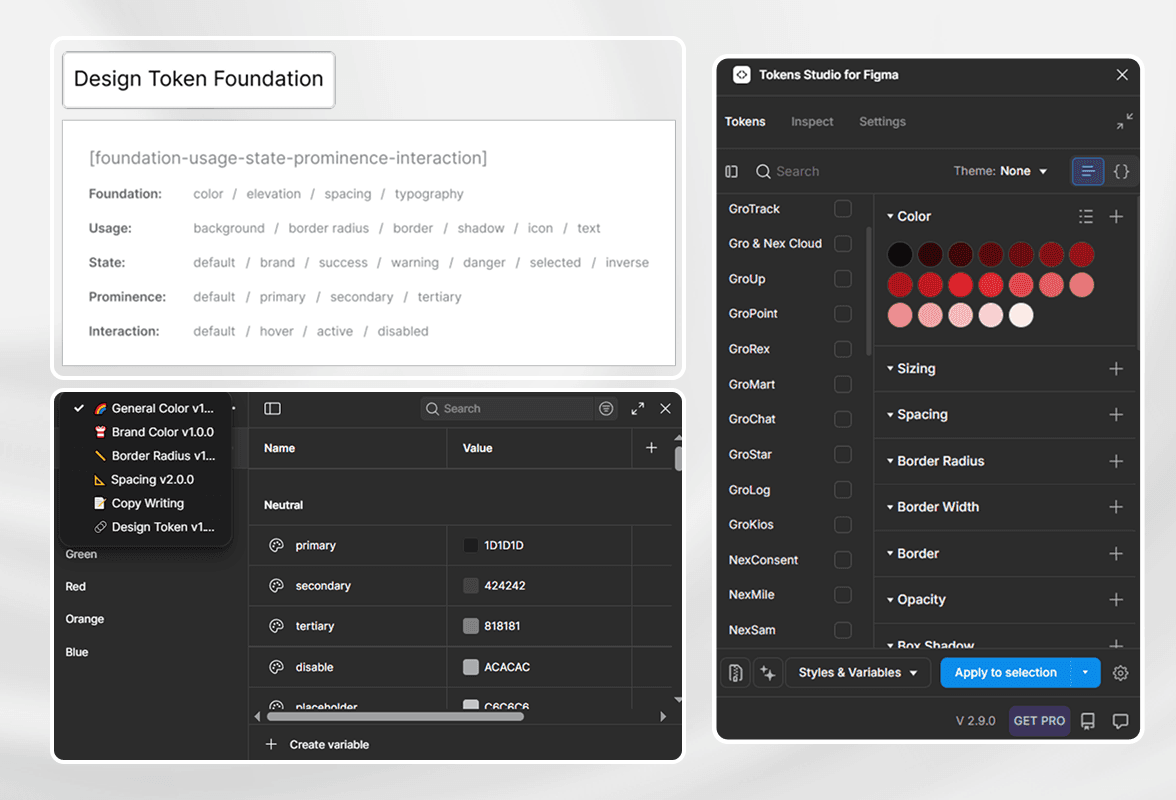Enable the GroChat token set
The image size is (1176, 800).
tap(843, 419)
